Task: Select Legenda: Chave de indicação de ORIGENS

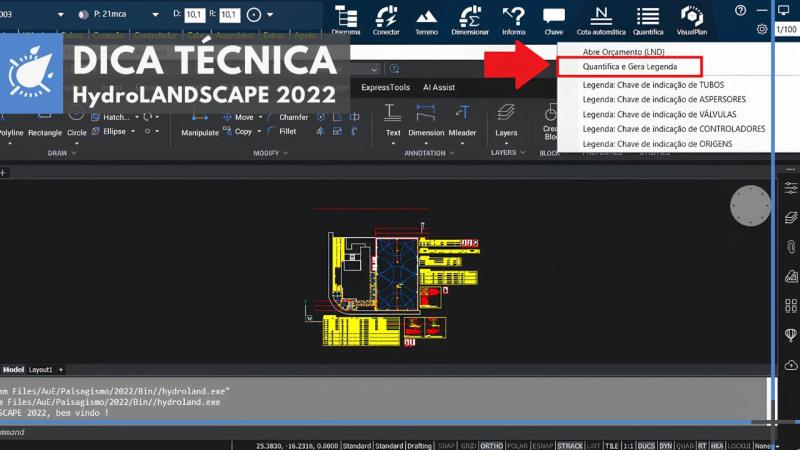Action: (x=657, y=144)
